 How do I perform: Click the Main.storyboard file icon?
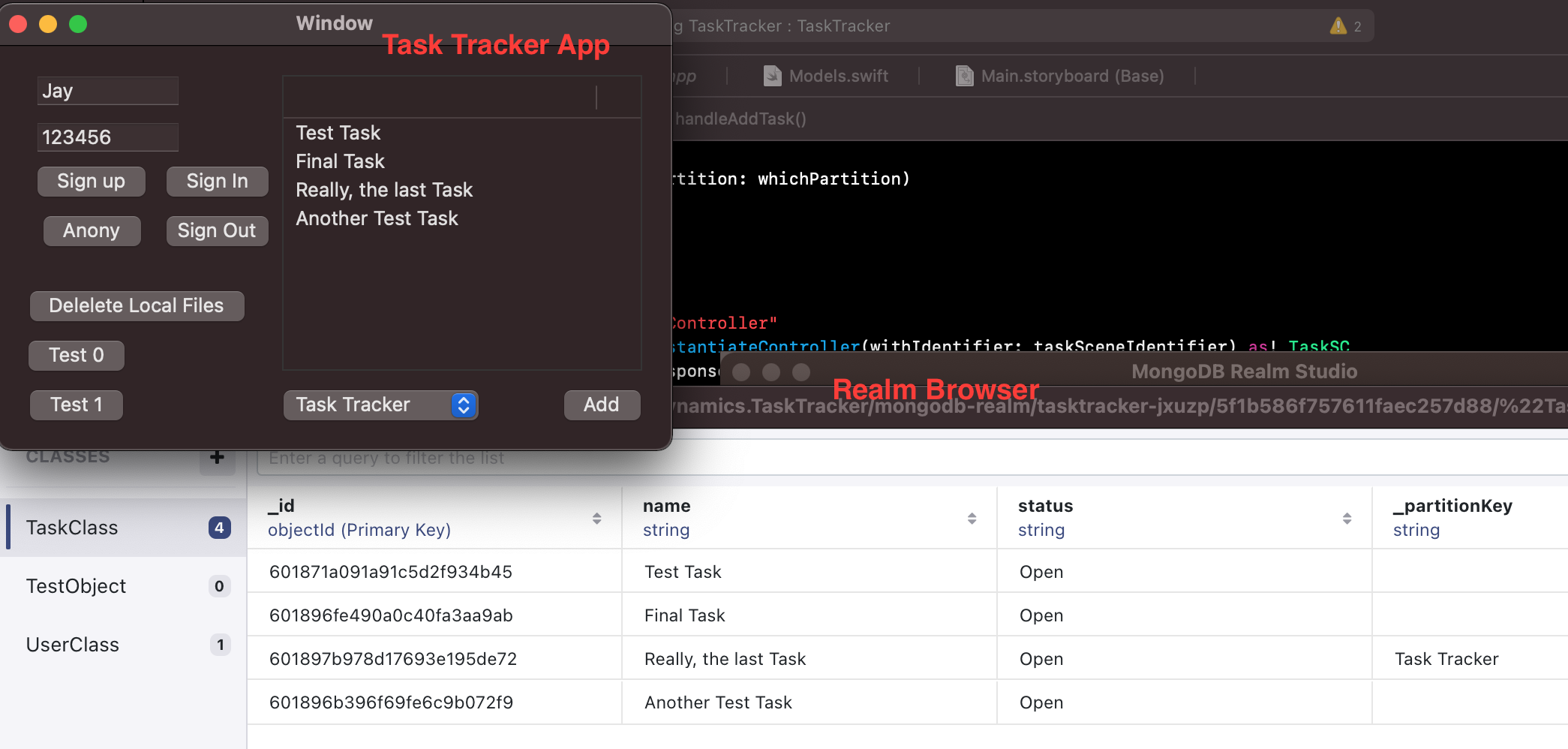[x=964, y=76]
